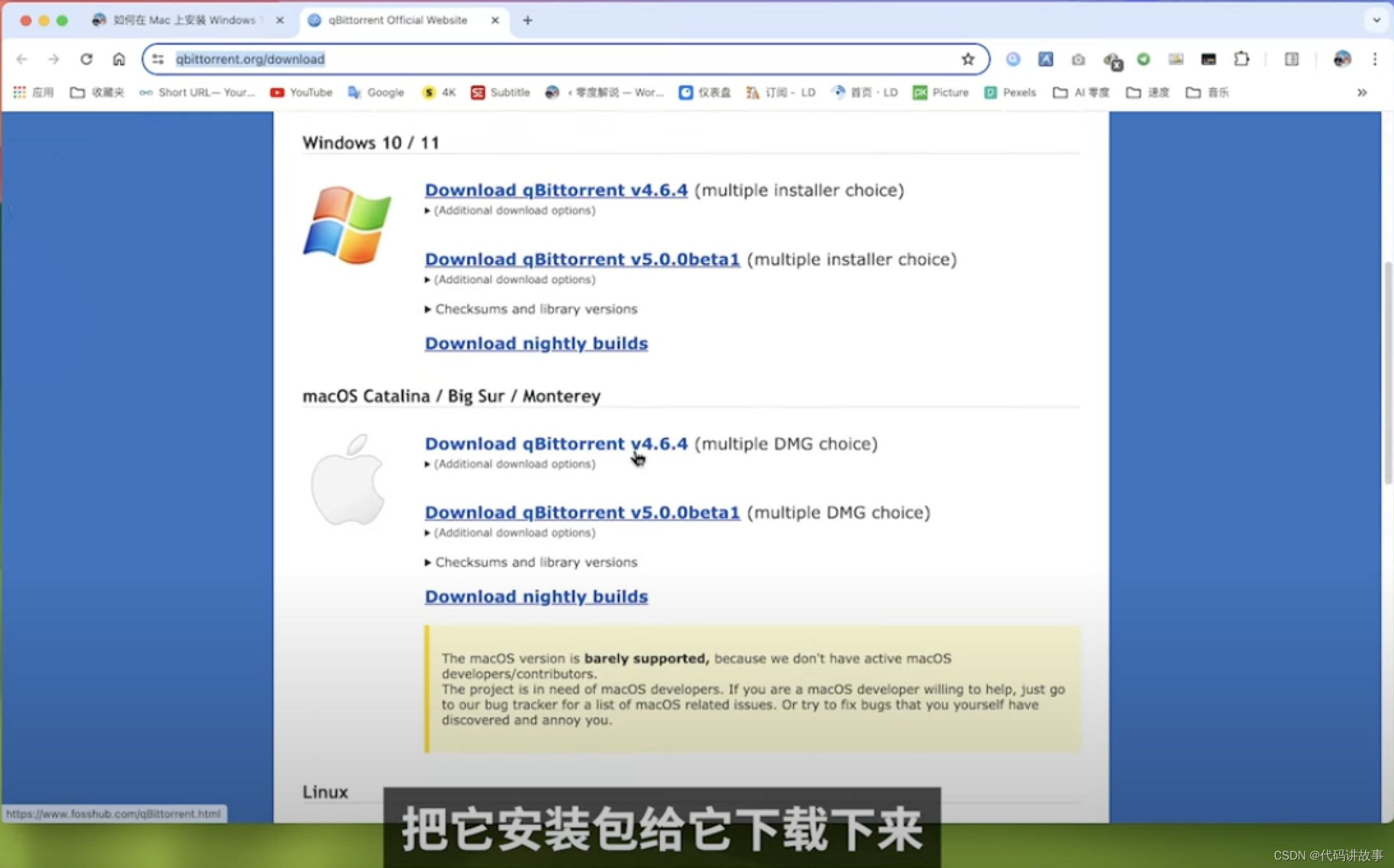Open the tab search dropdown arrow

tap(1377, 20)
